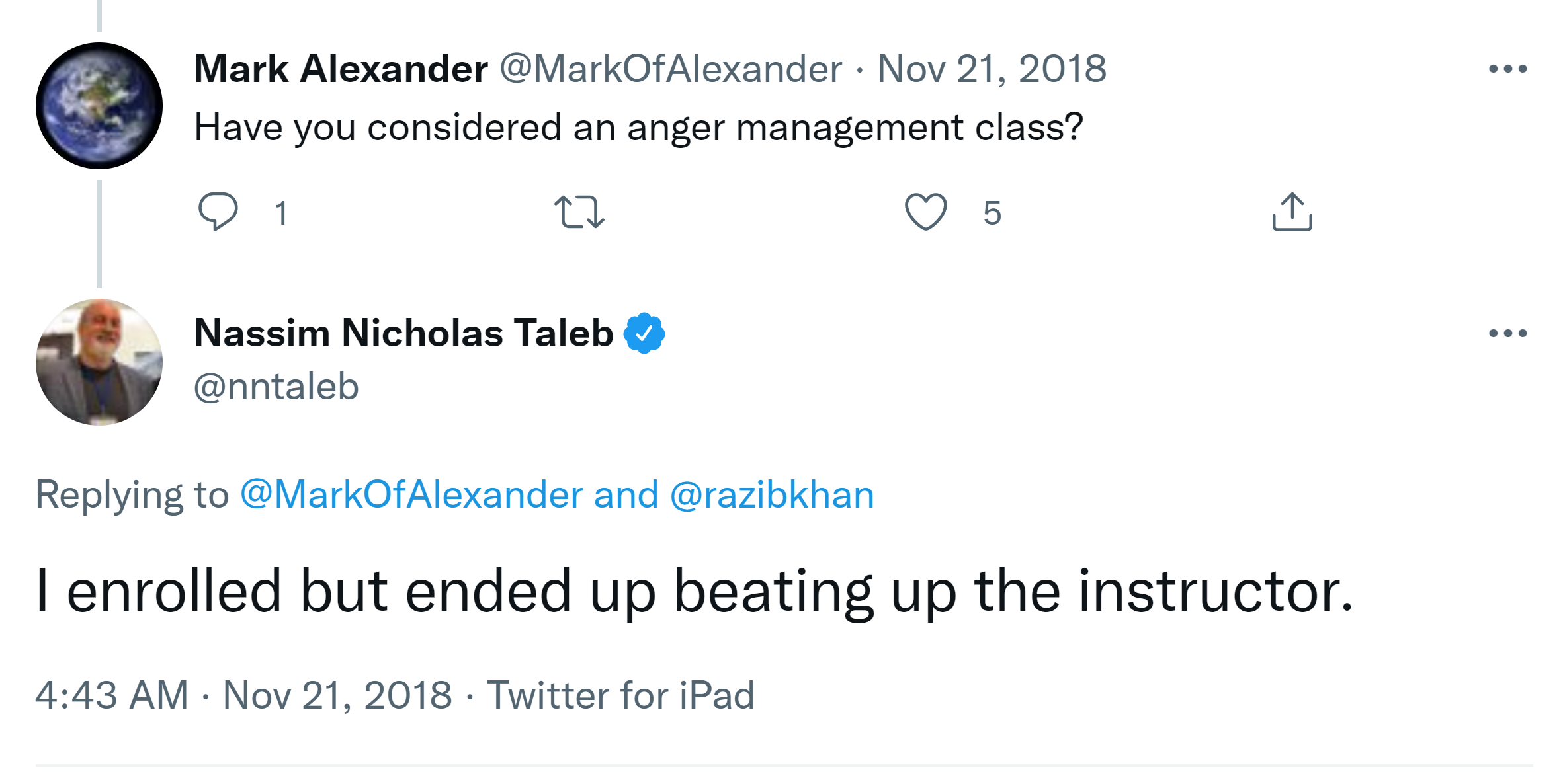Click the Mark Alexander display name
Image resolution: width=1563 pixels, height=784 pixels.
click(x=341, y=69)
